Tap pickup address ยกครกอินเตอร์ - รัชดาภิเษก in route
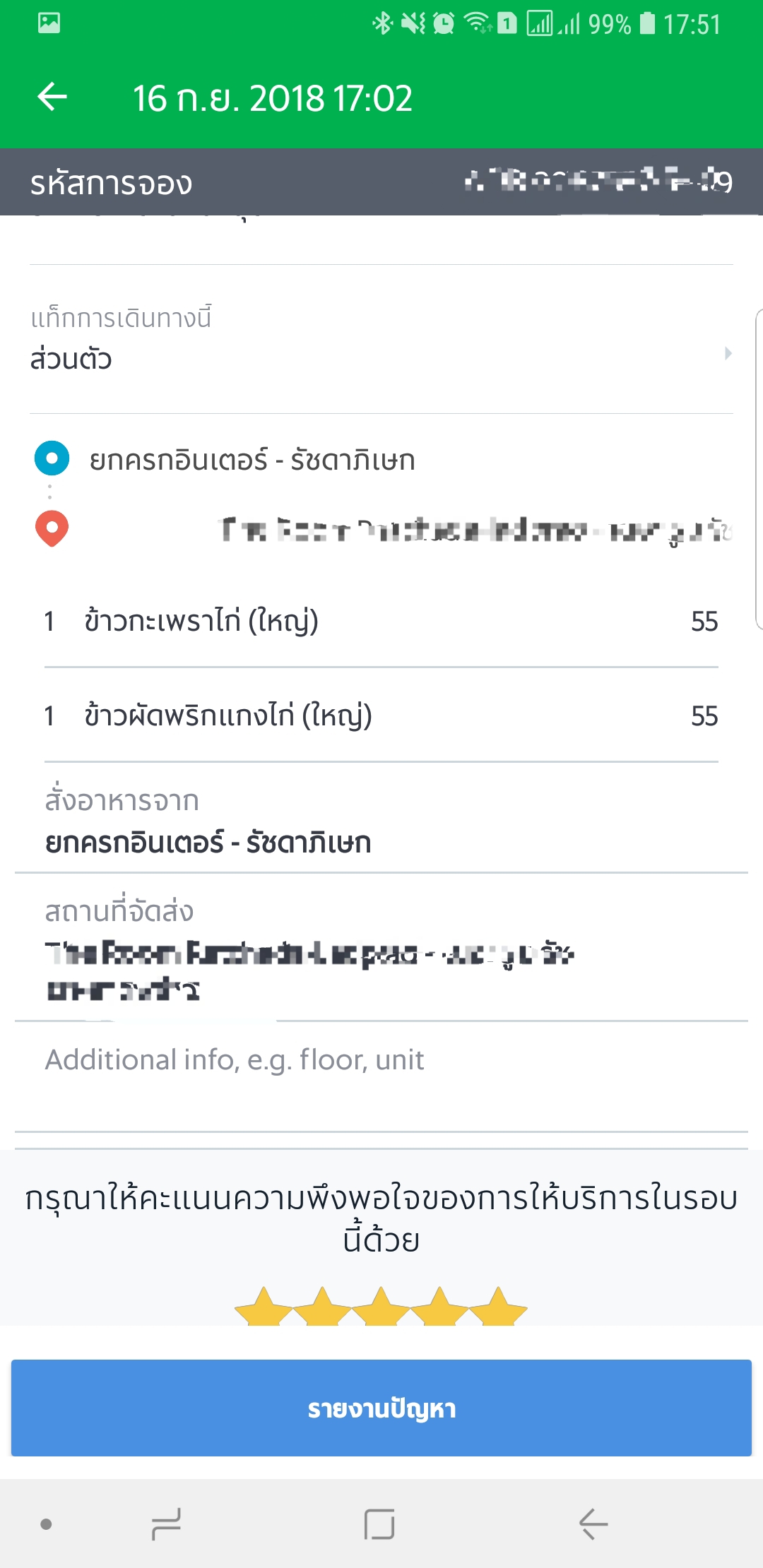763x1568 pixels. (252, 461)
